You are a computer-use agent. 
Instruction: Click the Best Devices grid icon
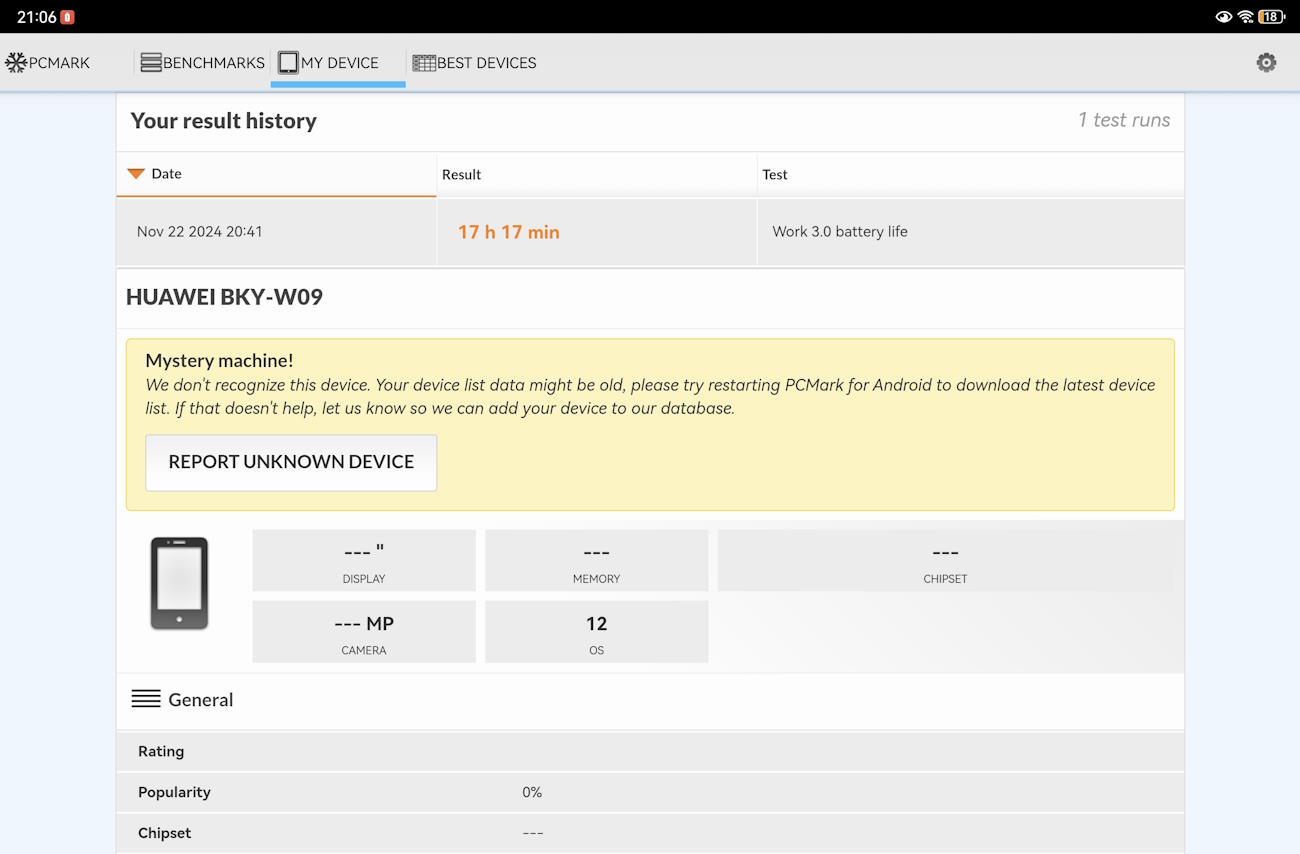coord(424,62)
